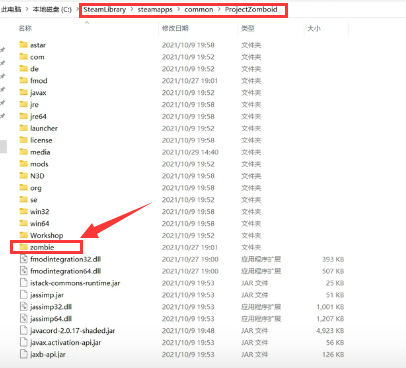Screen dimensions: 406x368
Task: Navigate to 此电脑 in breadcrumb
Action: click(x=10, y=9)
